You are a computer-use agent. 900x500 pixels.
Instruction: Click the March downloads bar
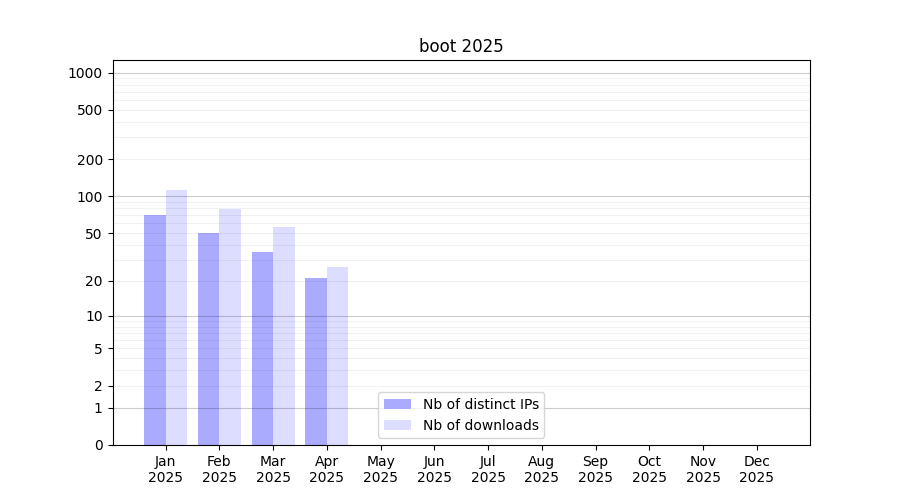tap(284, 336)
